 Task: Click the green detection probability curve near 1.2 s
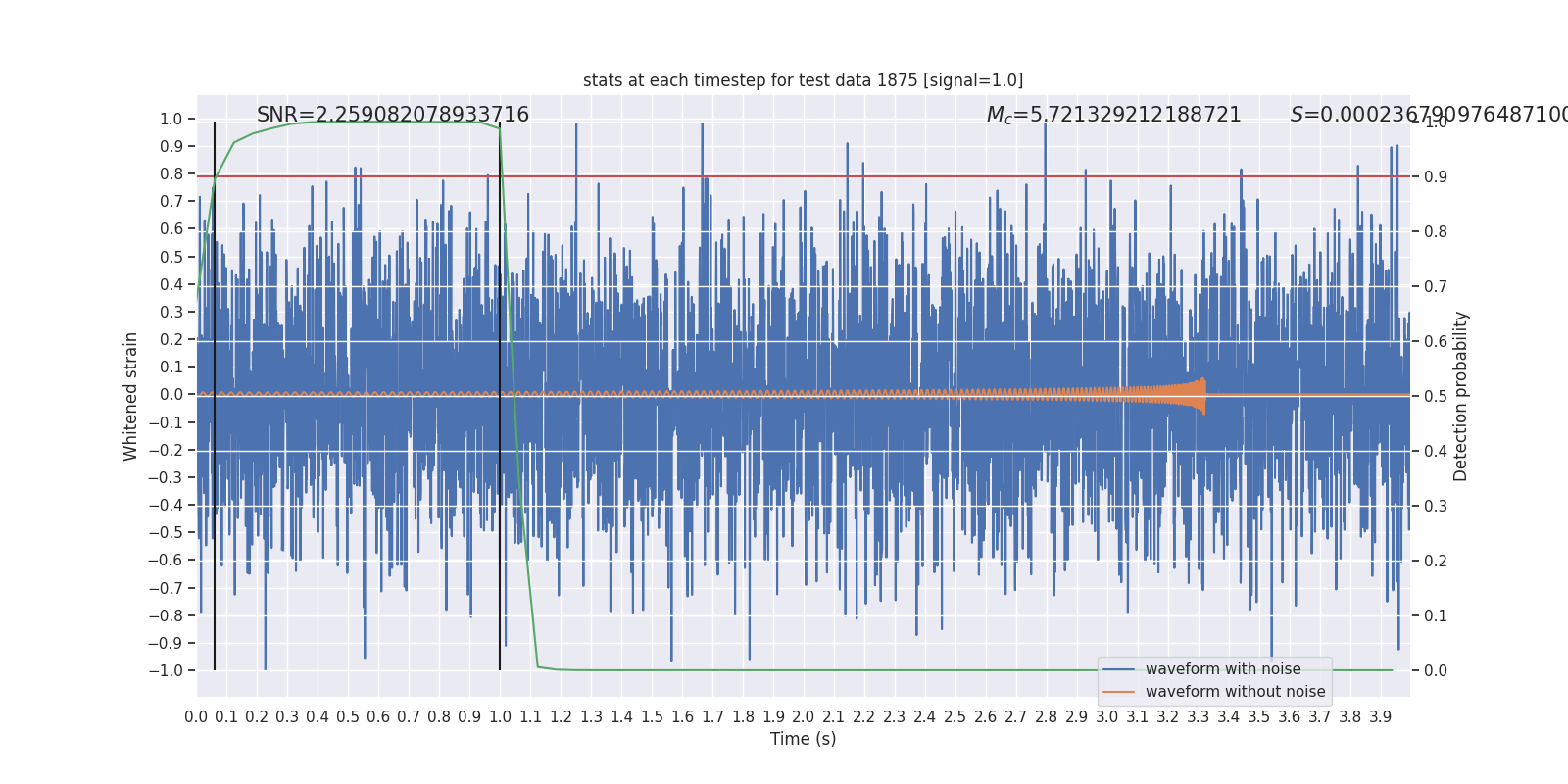pos(561,669)
